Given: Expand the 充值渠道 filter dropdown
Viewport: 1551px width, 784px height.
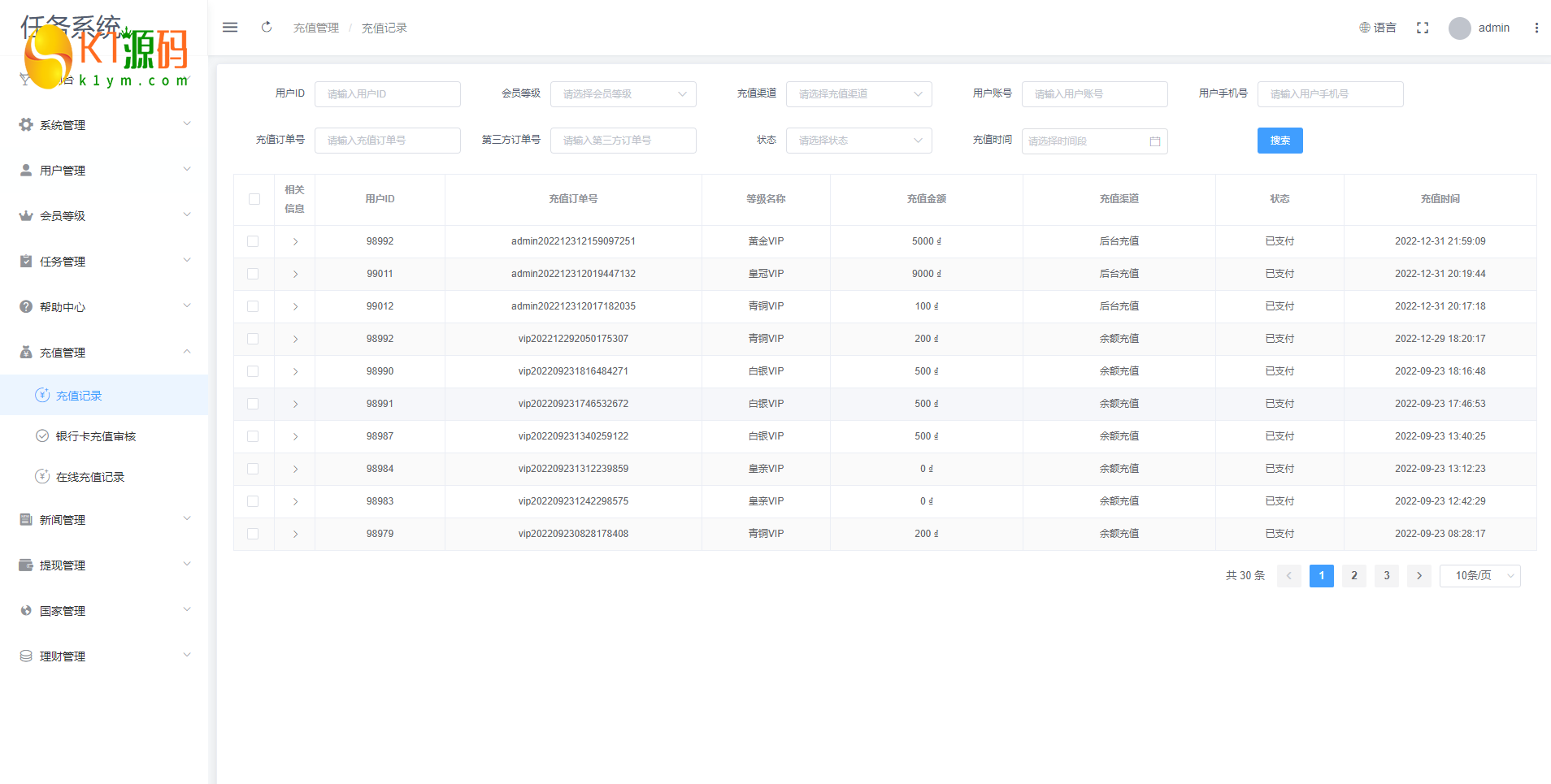Looking at the screenshot, I should [858, 94].
